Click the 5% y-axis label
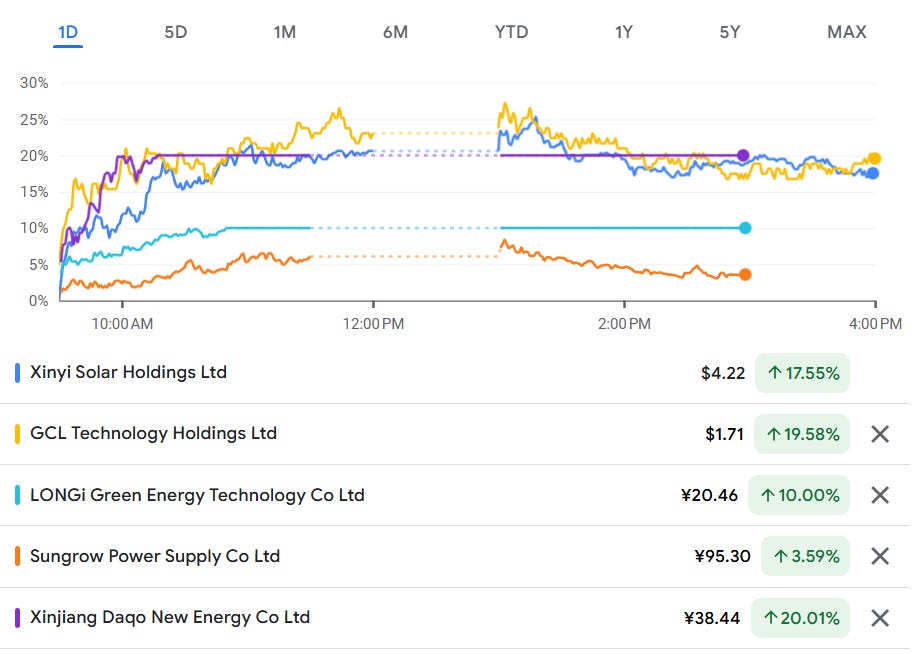This screenshot has height=654, width=915. tap(38, 265)
